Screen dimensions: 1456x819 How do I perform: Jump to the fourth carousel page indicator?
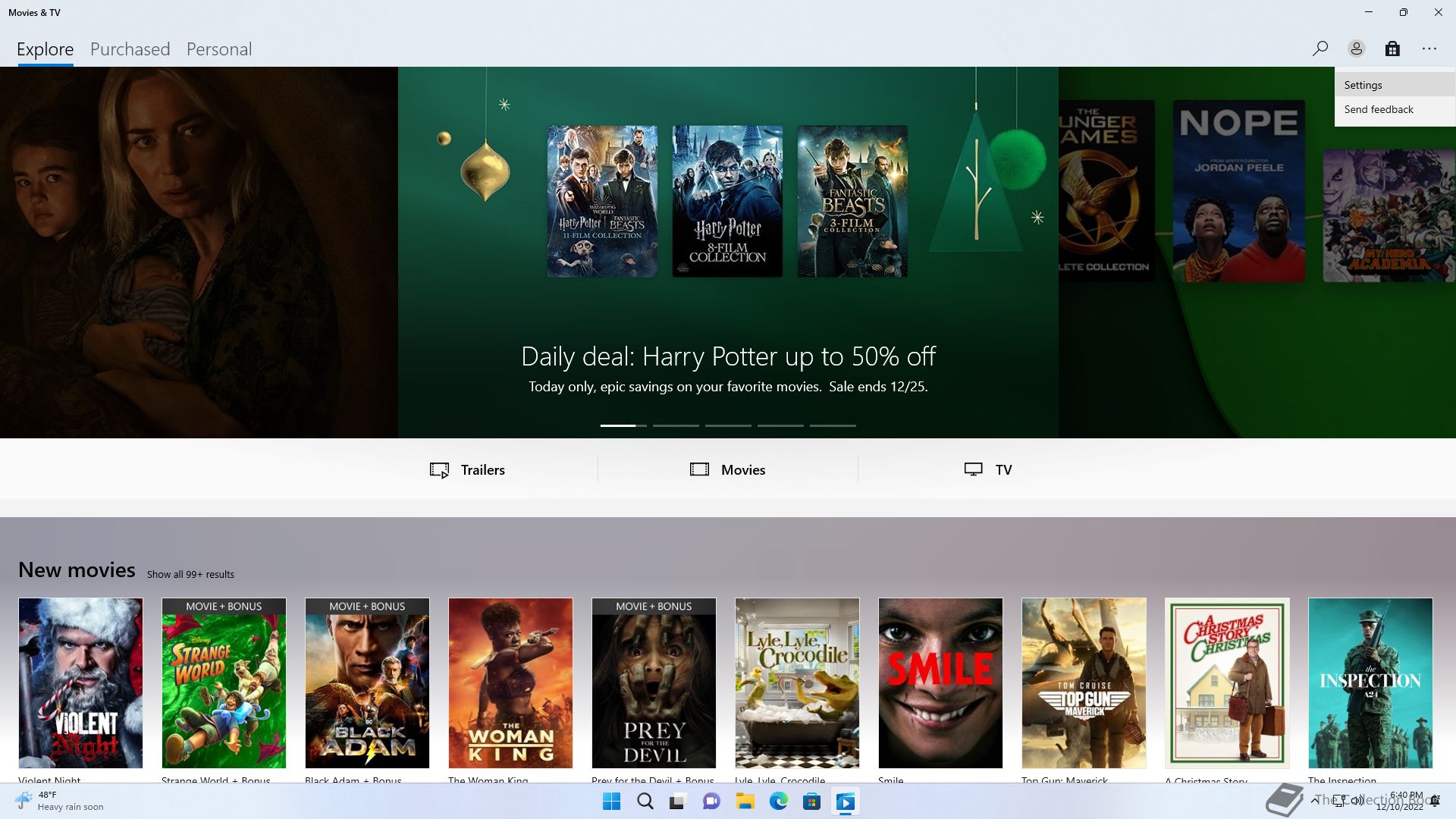(x=780, y=425)
